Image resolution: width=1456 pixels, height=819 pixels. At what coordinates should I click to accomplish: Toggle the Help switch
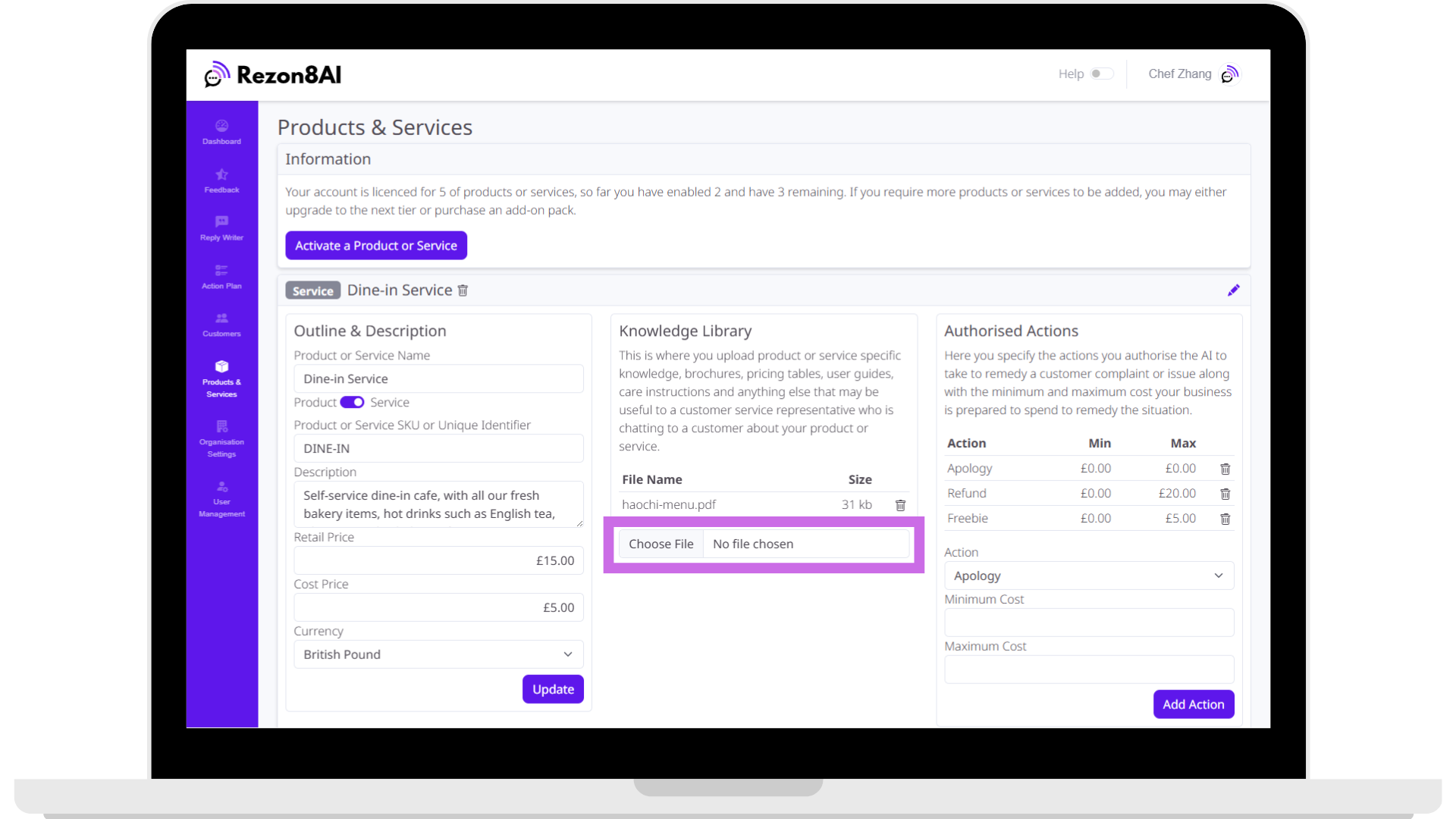[1101, 74]
